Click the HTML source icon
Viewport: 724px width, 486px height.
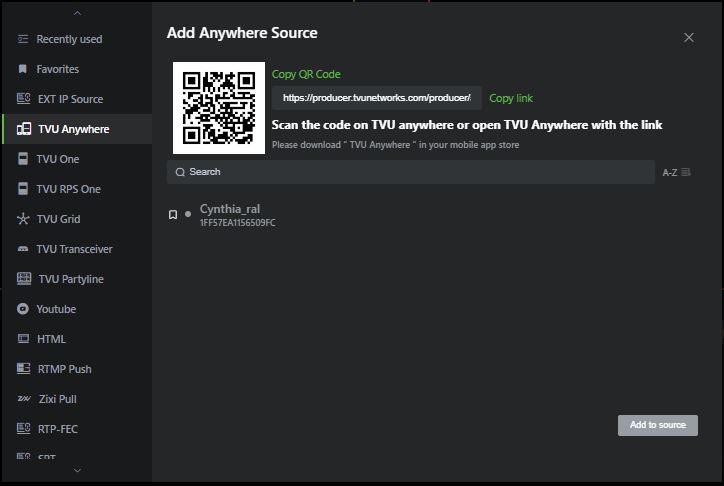(x=23, y=339)
